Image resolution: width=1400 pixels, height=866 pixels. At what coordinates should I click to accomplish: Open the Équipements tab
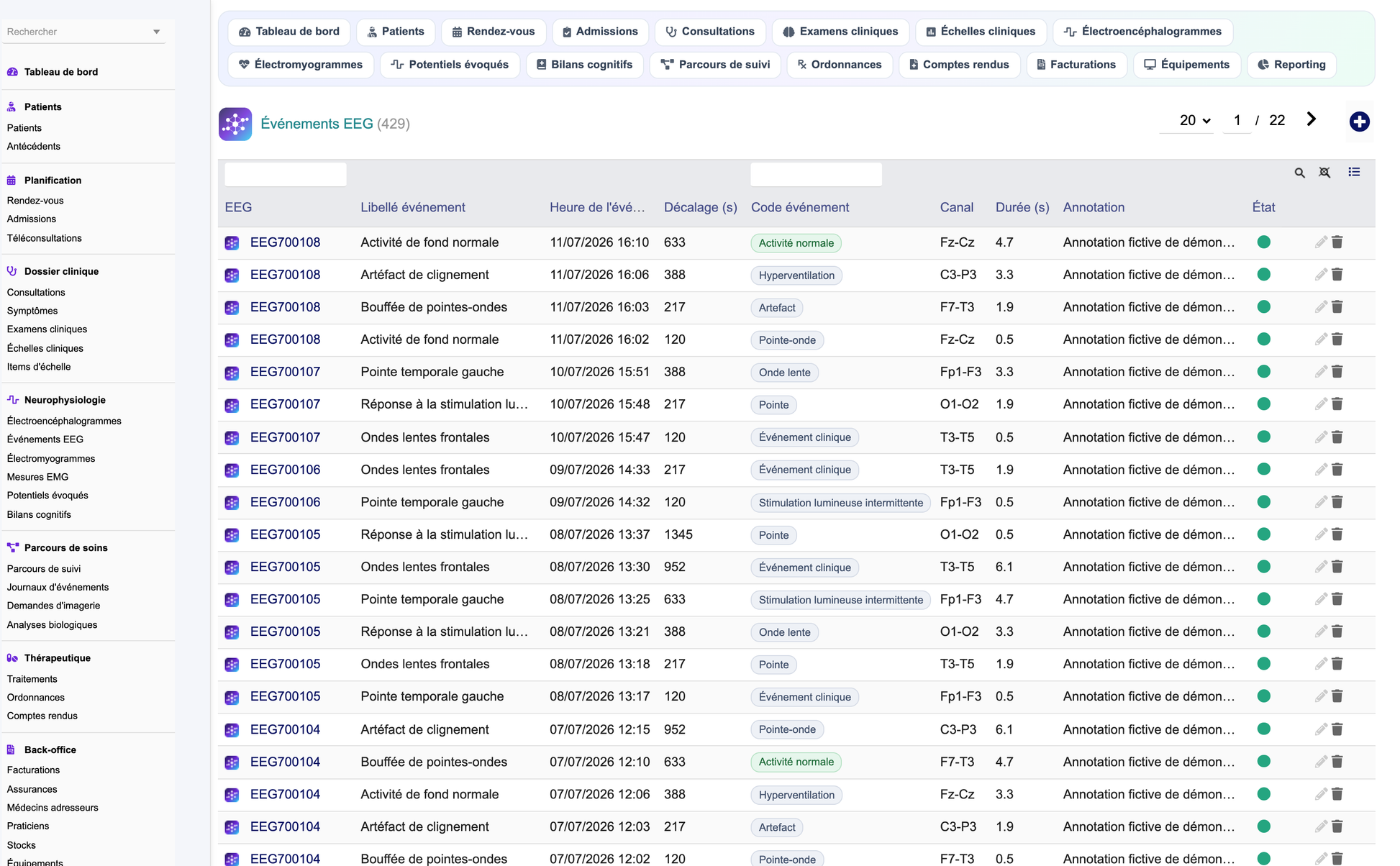coord(1187,65)
